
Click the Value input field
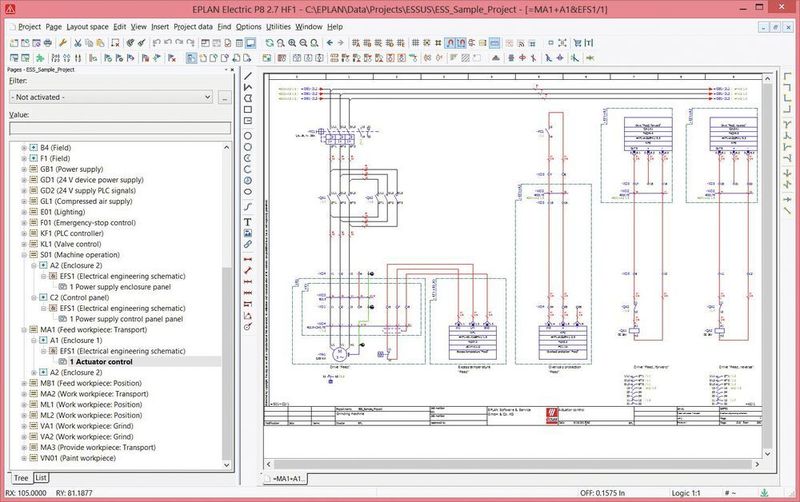[120, 128]
